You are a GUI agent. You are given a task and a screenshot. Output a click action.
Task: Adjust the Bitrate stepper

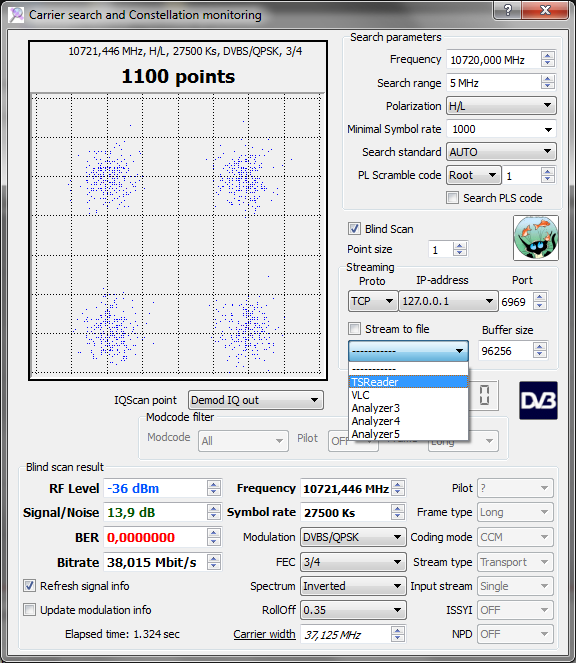pos(214,562)
